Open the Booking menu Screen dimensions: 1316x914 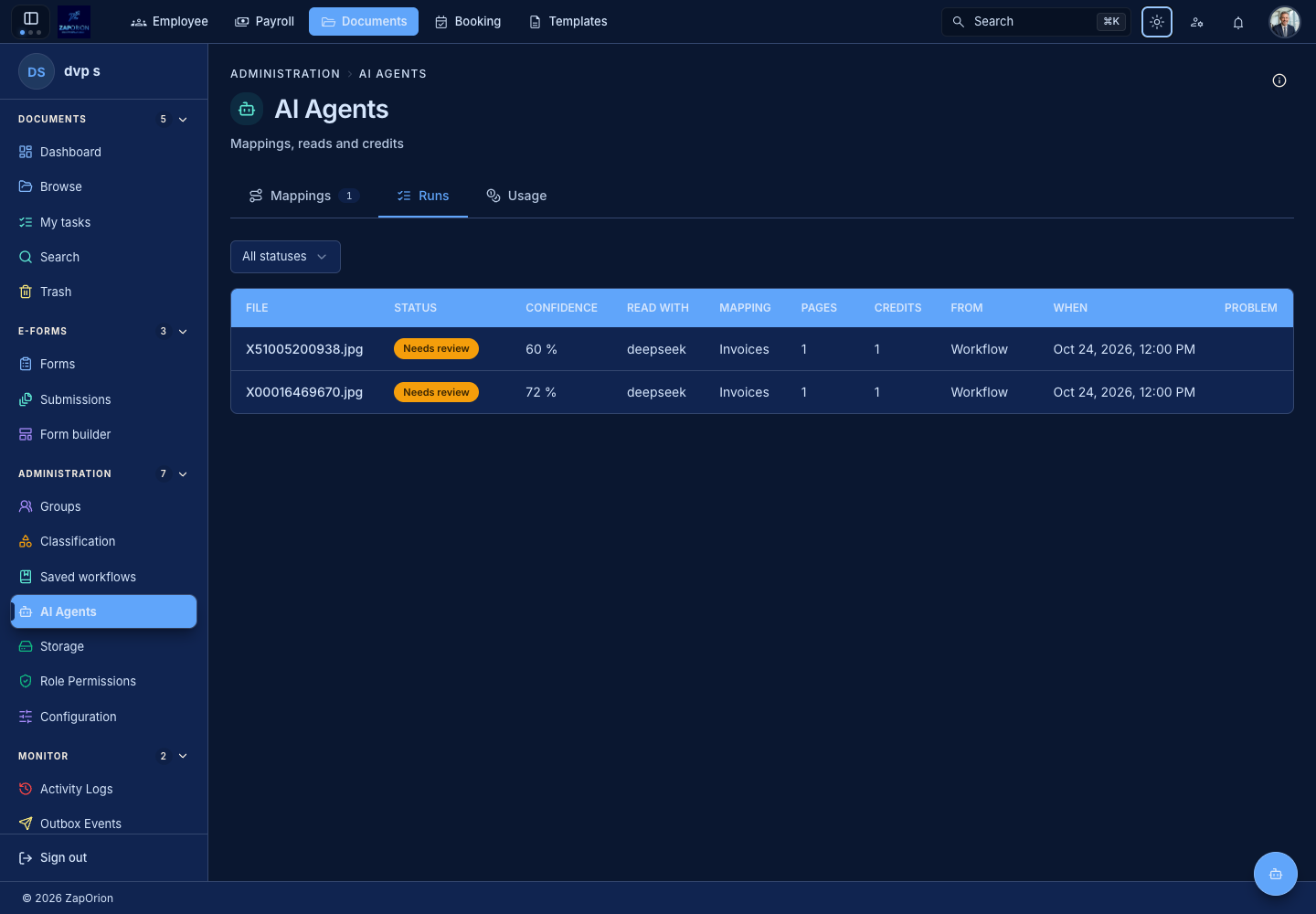(468, 21)
